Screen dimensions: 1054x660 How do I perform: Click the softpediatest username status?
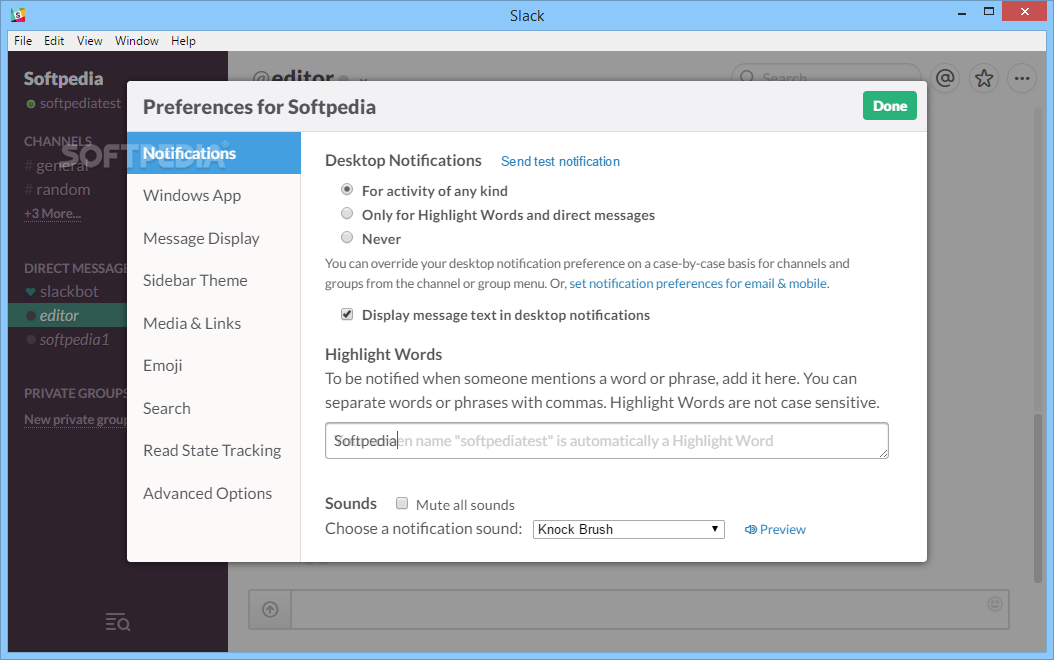coord(74,104)
